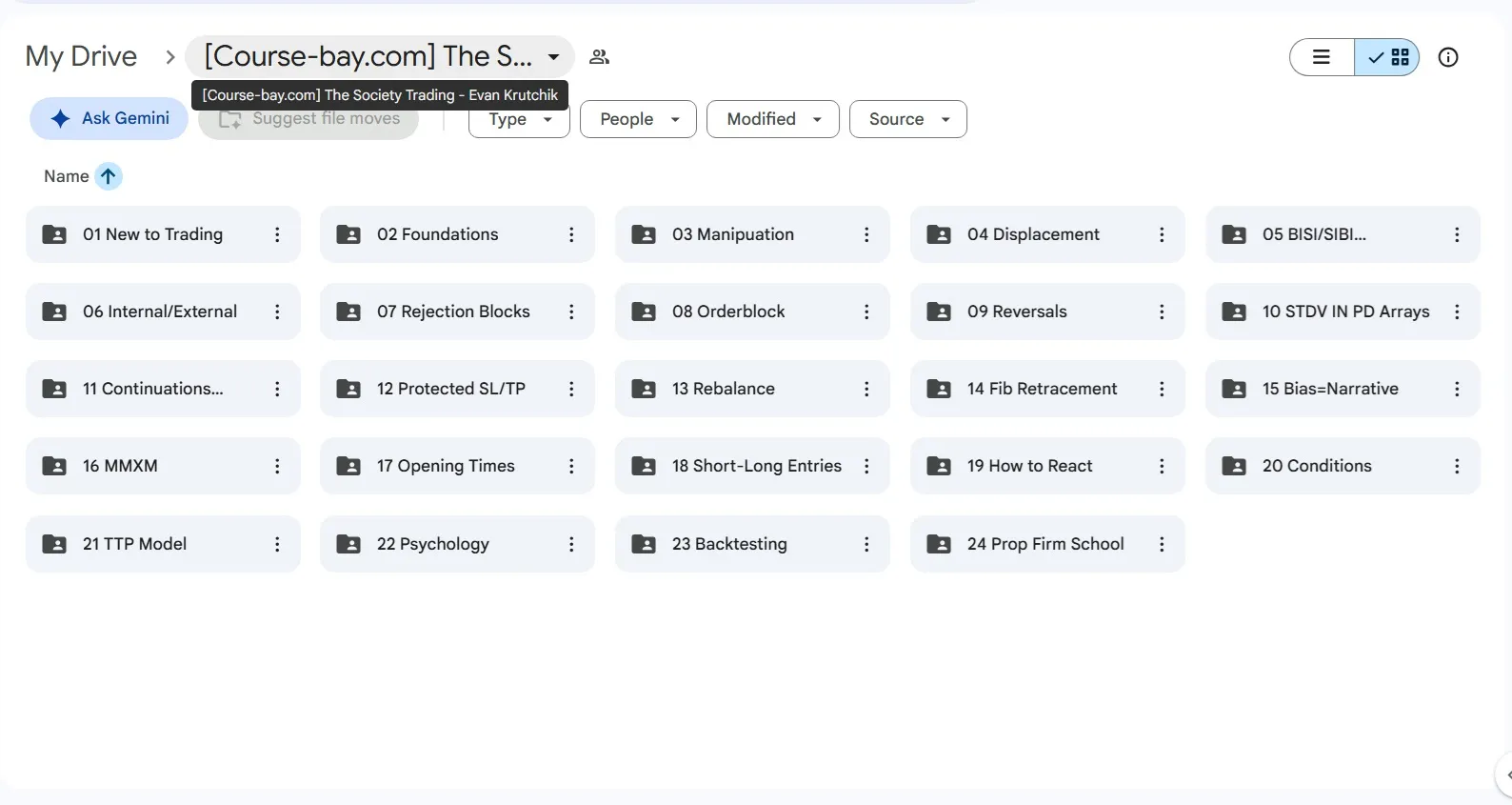Select the 16 MMXM folder
1512x805 pixels.
[163, 466]
